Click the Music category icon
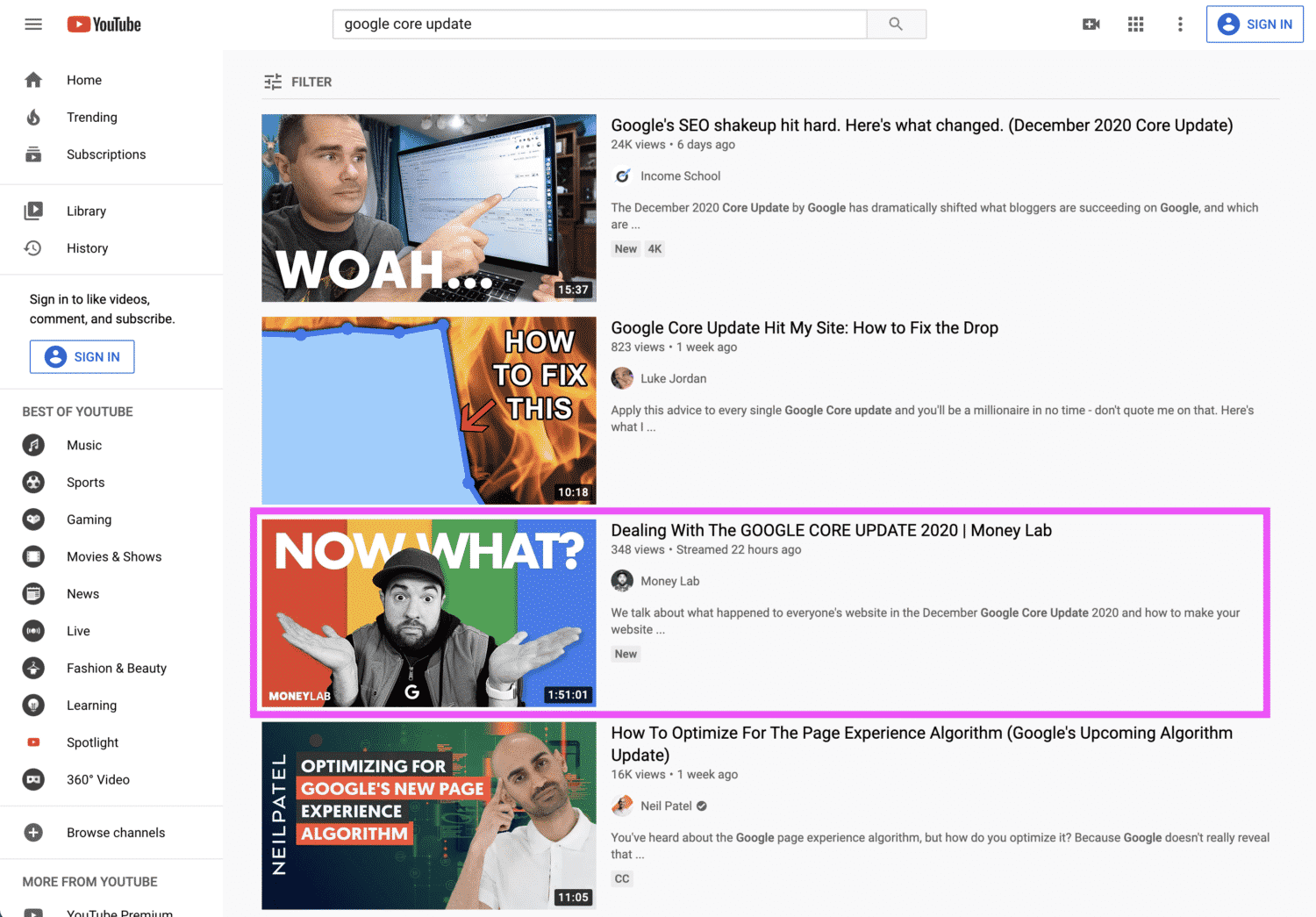The height and width of the screenshot is (917, 1316). 33,445
